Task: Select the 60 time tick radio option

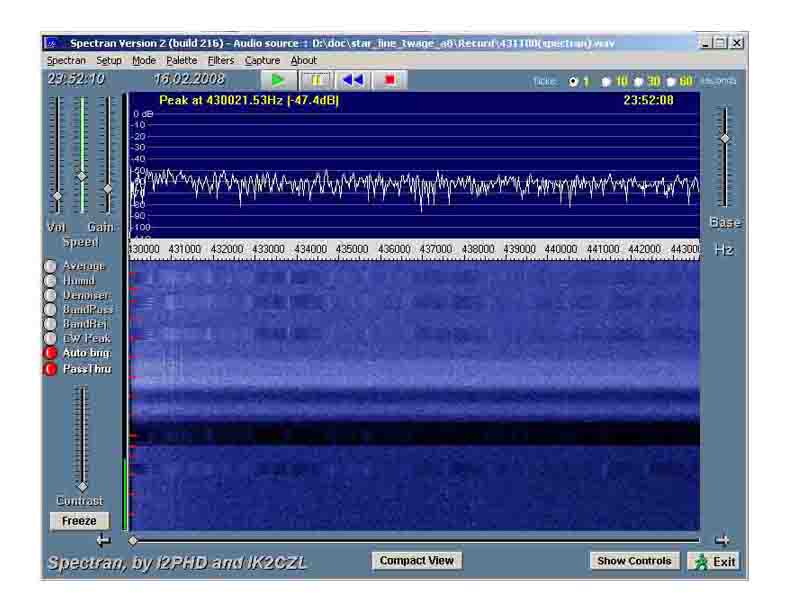Action: [671, 81]
